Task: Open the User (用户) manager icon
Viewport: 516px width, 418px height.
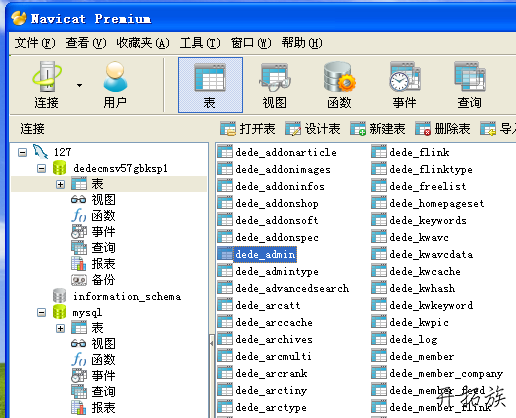Action: coord(115,85)
